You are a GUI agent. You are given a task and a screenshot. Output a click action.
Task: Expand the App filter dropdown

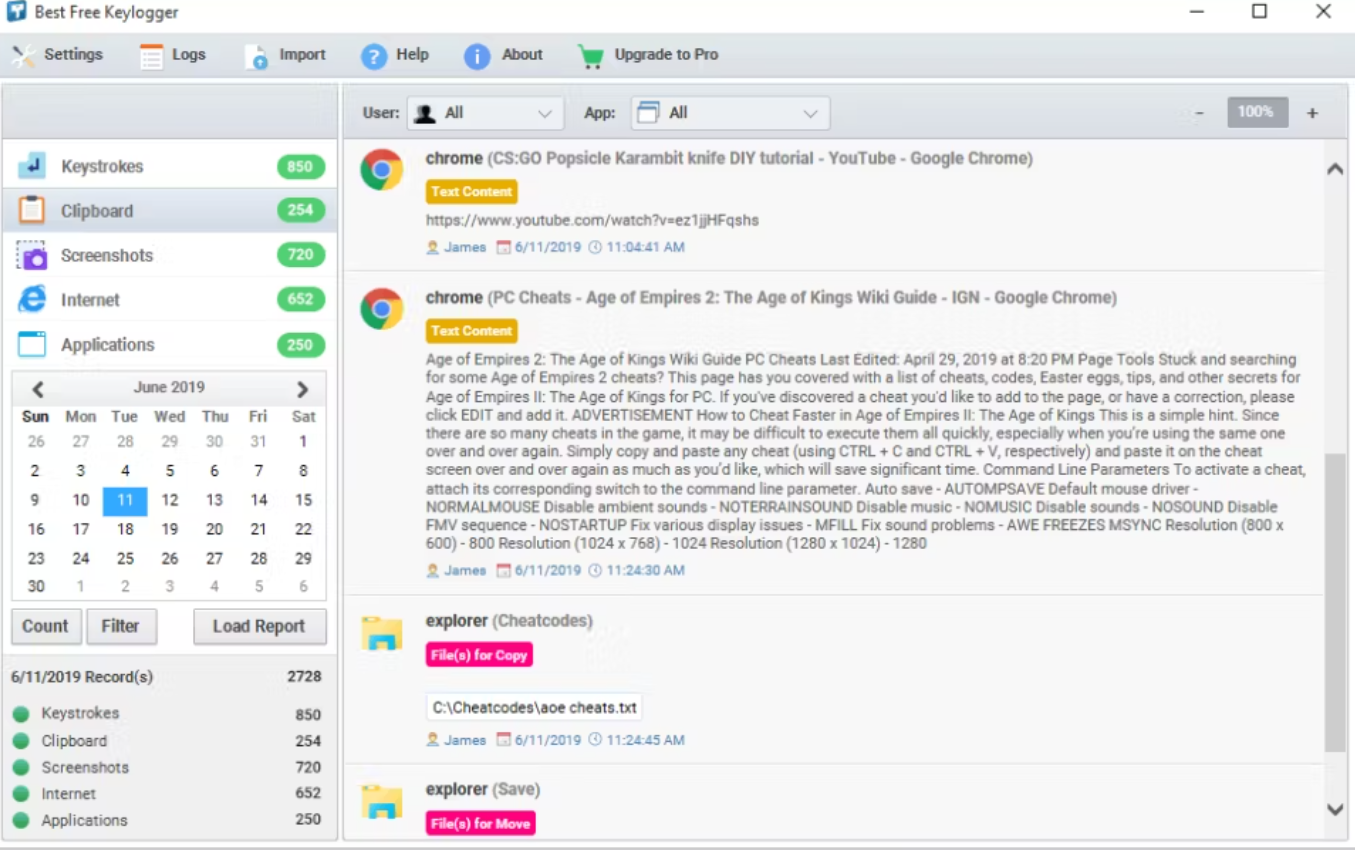pyautogui.click(x=729, y=113)
